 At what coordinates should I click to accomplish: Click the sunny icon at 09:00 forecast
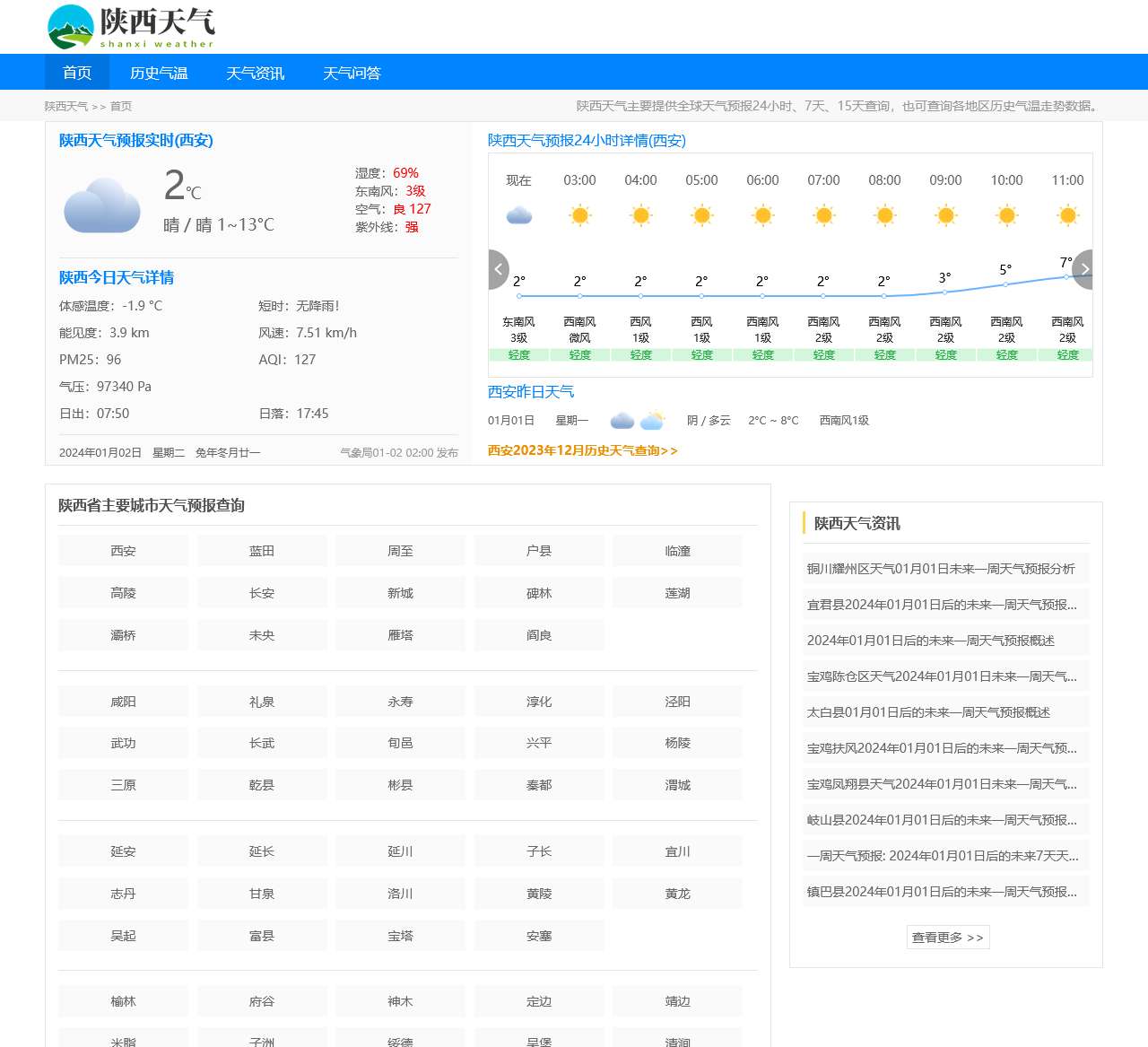pos(945,215)
